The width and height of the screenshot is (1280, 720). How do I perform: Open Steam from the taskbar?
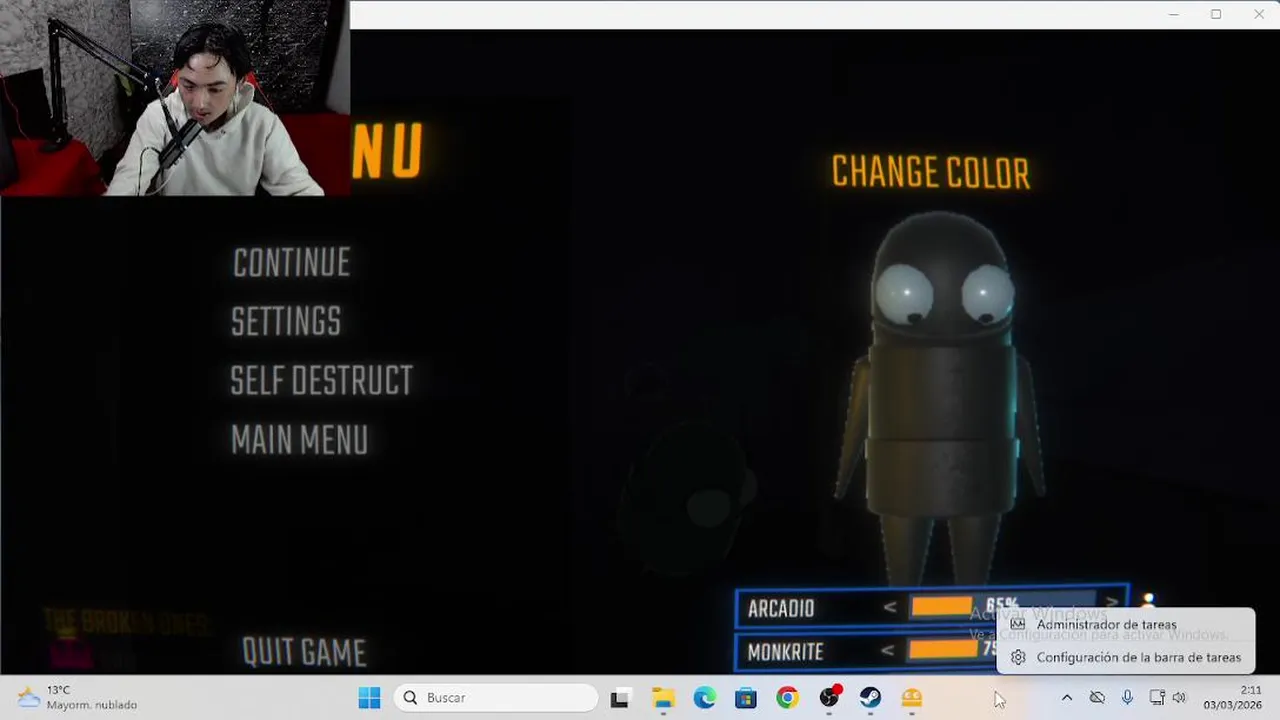point(870,698)
